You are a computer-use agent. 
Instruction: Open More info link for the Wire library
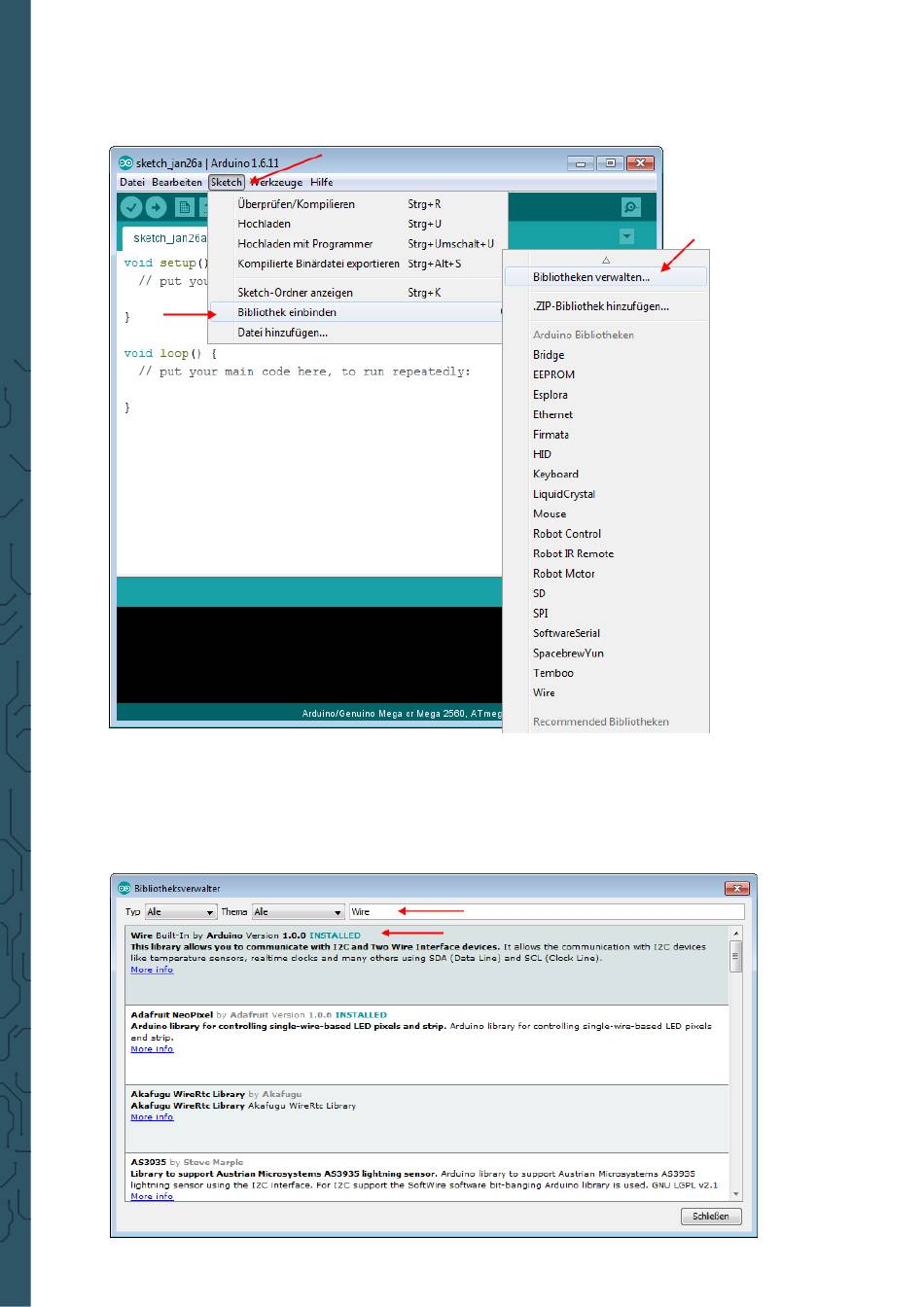point(152,970)
